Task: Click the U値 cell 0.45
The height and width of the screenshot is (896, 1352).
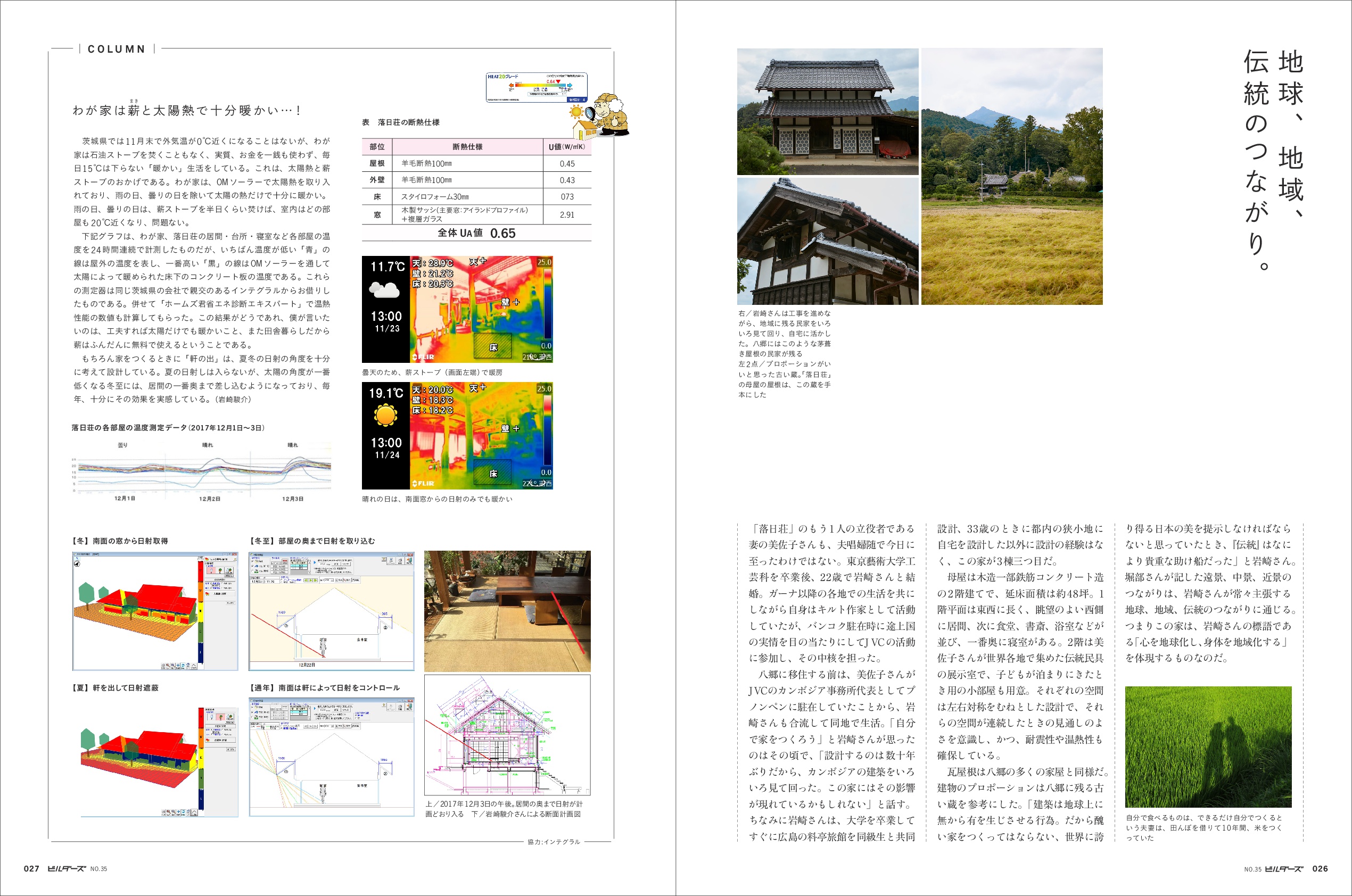Action: point(567,163)
